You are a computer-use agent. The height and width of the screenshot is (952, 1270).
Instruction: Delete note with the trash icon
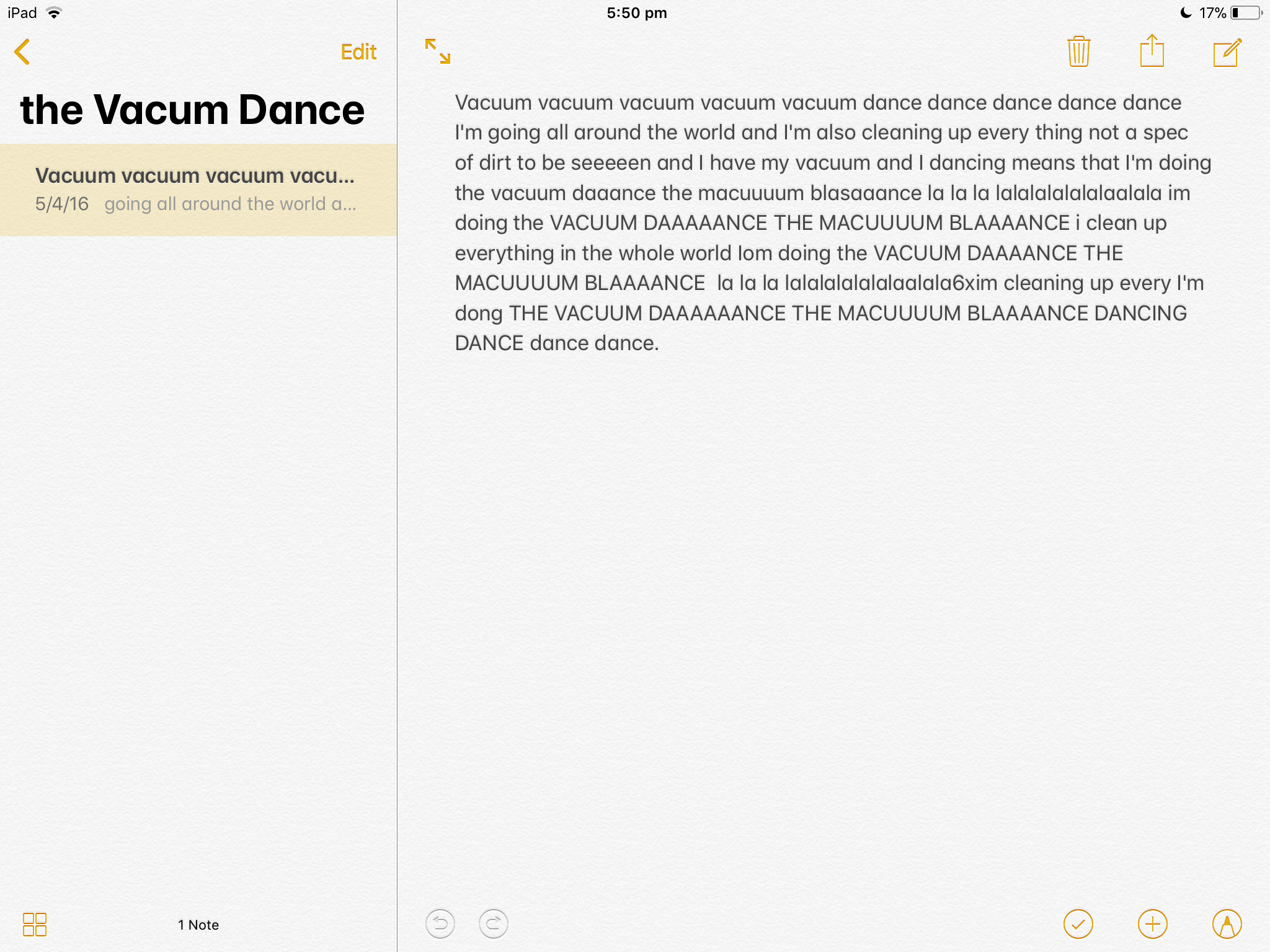[1079, 51]
